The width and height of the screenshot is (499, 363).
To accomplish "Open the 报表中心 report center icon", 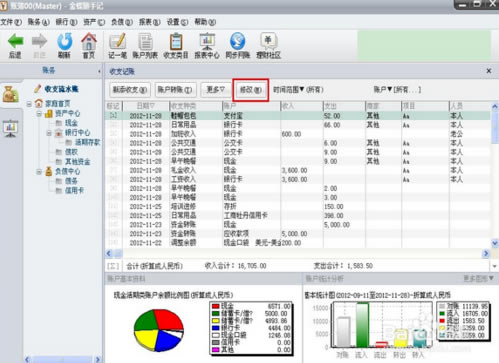I will click(x=207, y=41).
